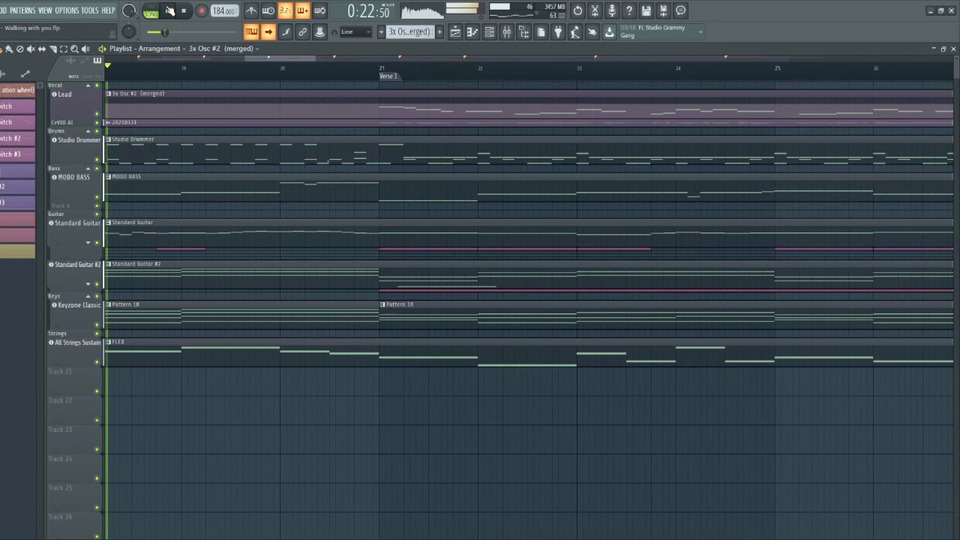Select the playlist zoom magnifier tool

pyautogui.click(x=74, y=49)
